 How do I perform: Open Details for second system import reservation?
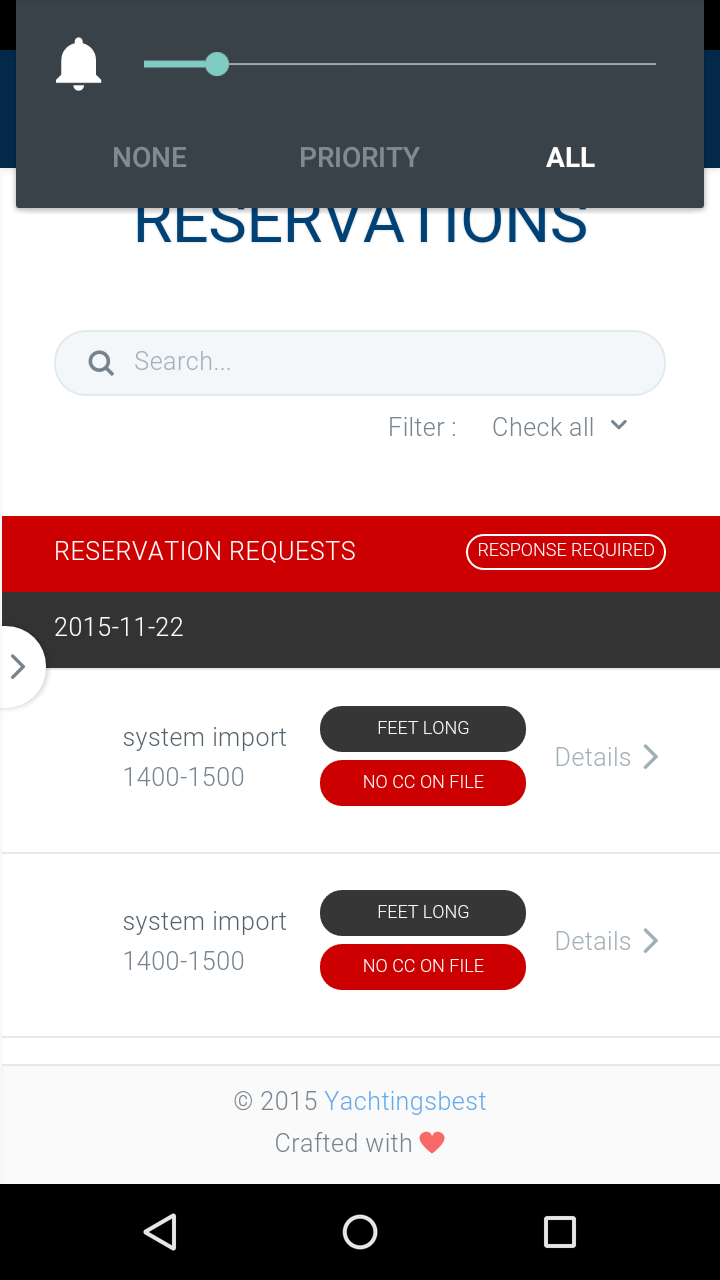pyautogui.click(x=593, y=941)
